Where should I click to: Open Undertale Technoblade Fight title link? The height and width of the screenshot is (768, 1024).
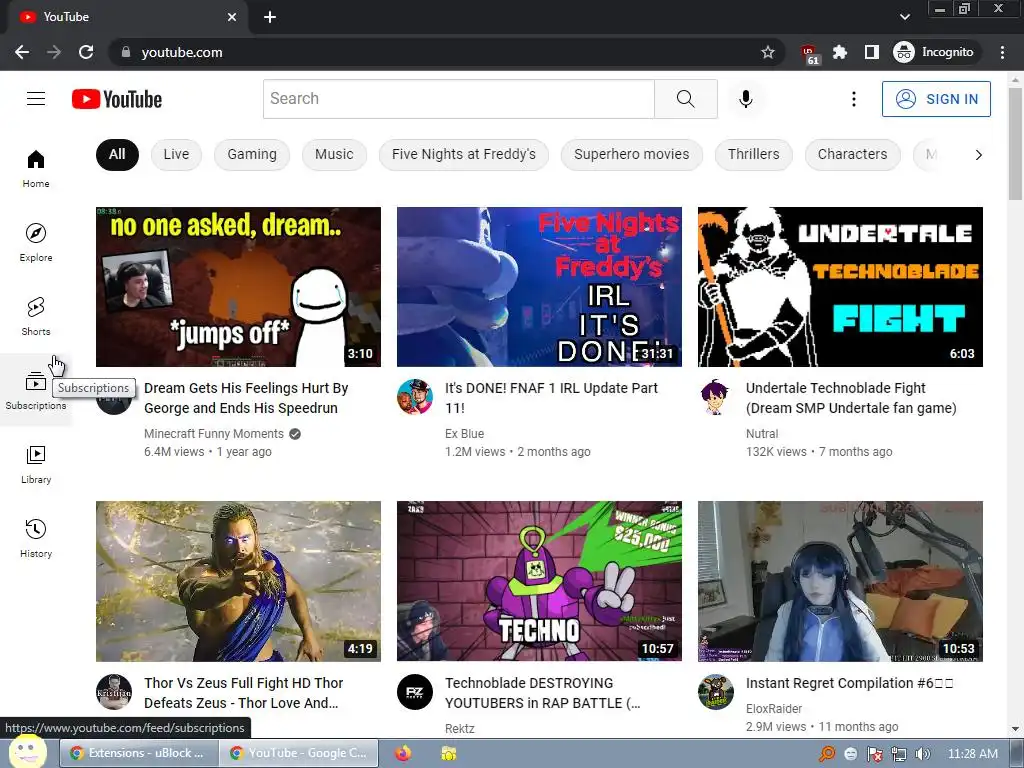tap(851, 398)
